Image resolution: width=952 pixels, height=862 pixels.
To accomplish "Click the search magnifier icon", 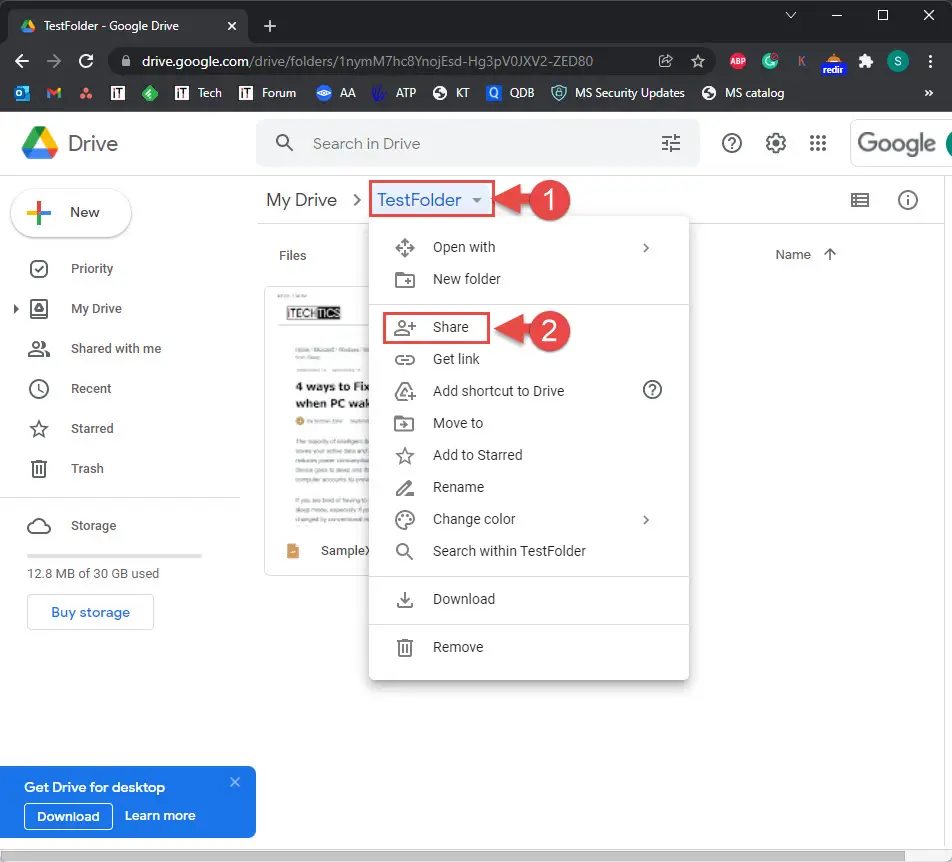I will click(284, 143).
